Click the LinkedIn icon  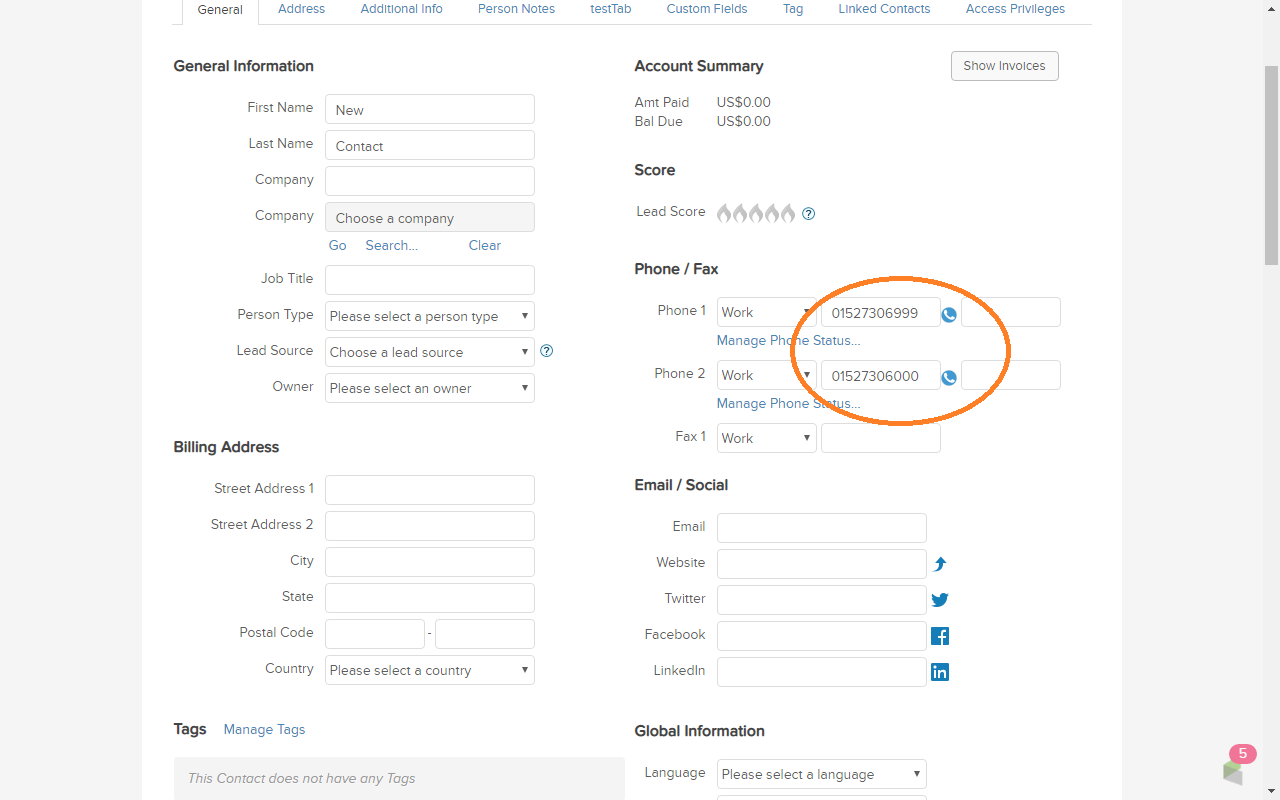pos(939,671)
